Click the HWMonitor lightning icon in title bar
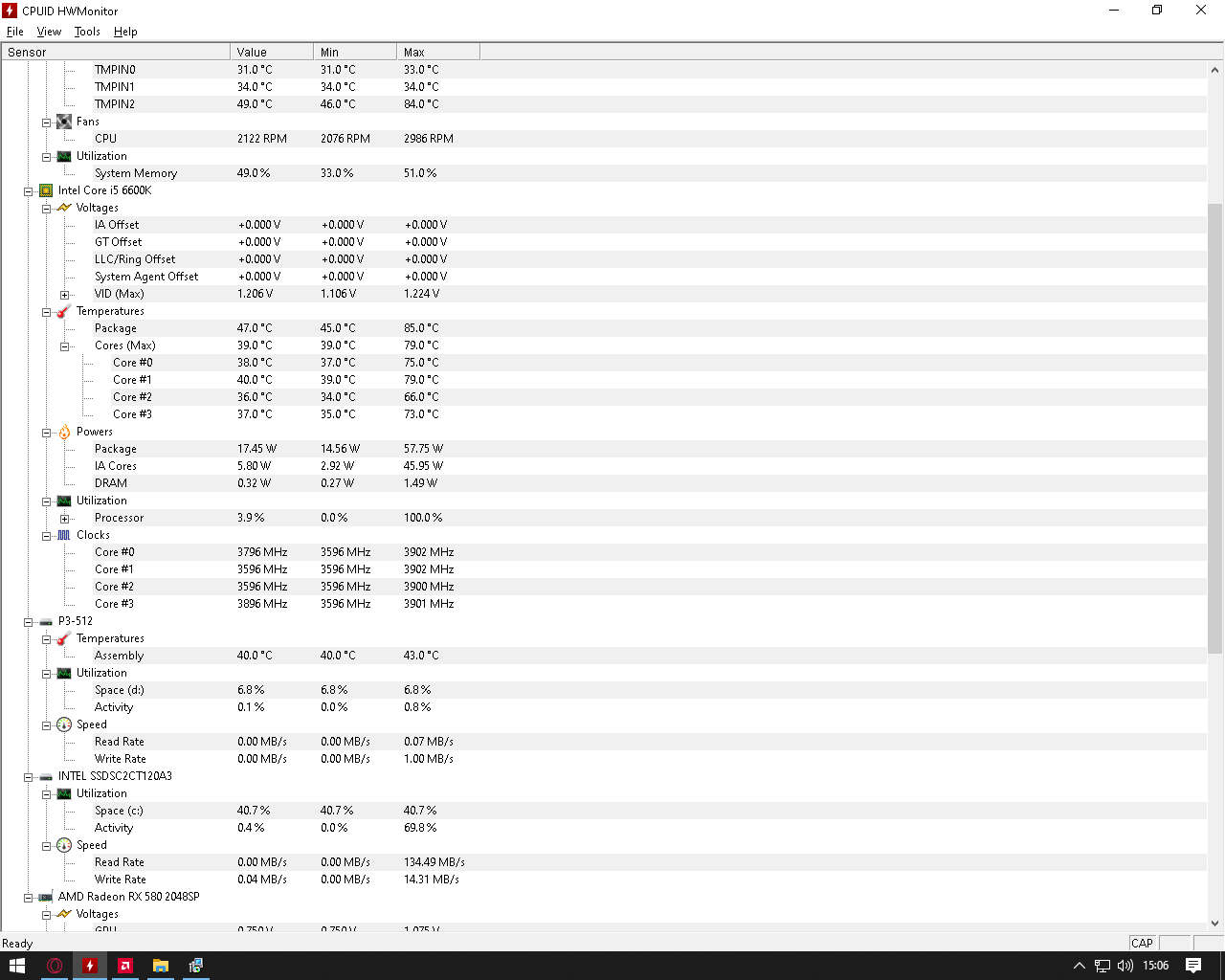The image size is (1225, 980). click(x=11, y=11)
